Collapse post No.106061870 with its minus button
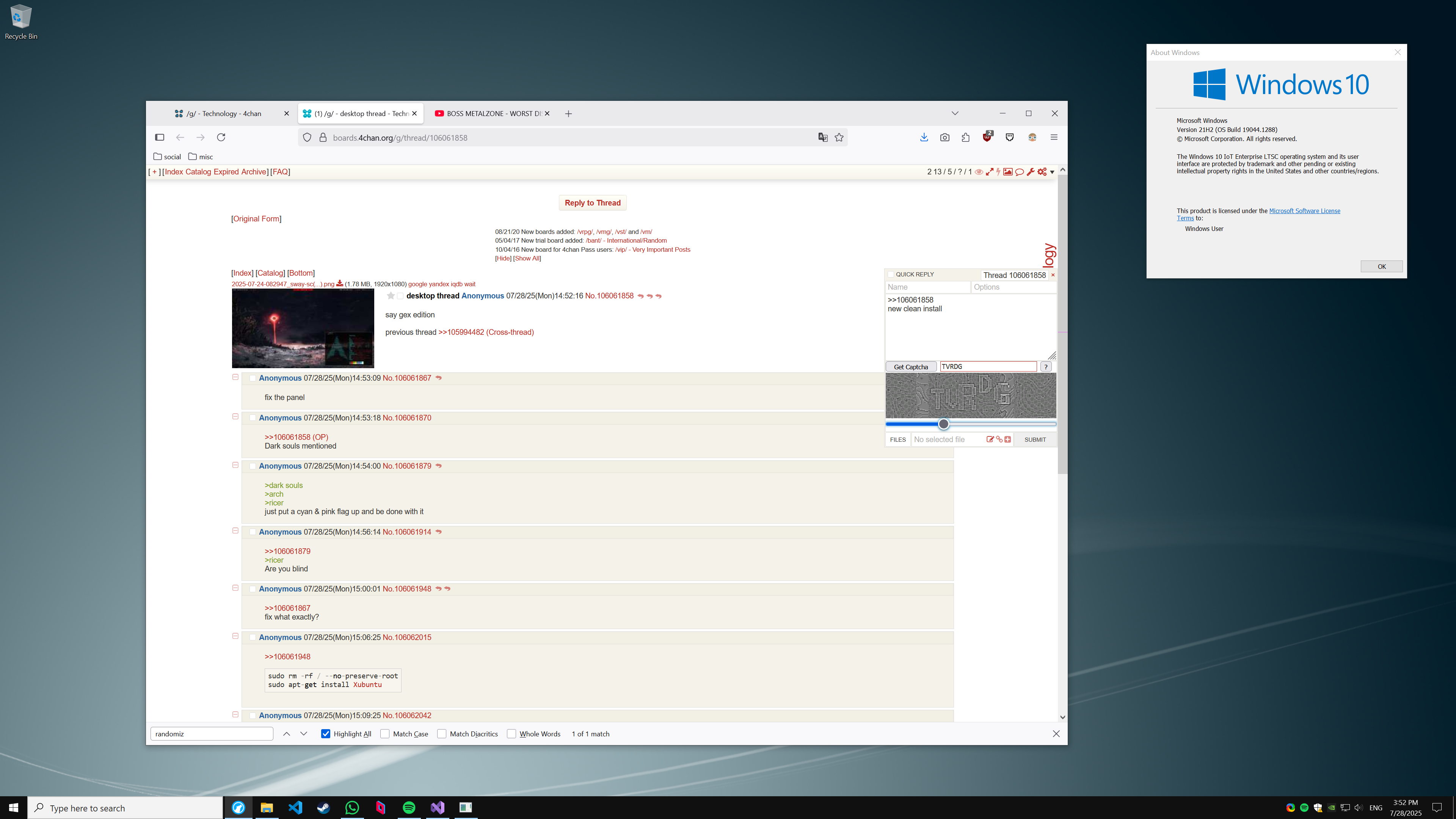 point(235,417)
